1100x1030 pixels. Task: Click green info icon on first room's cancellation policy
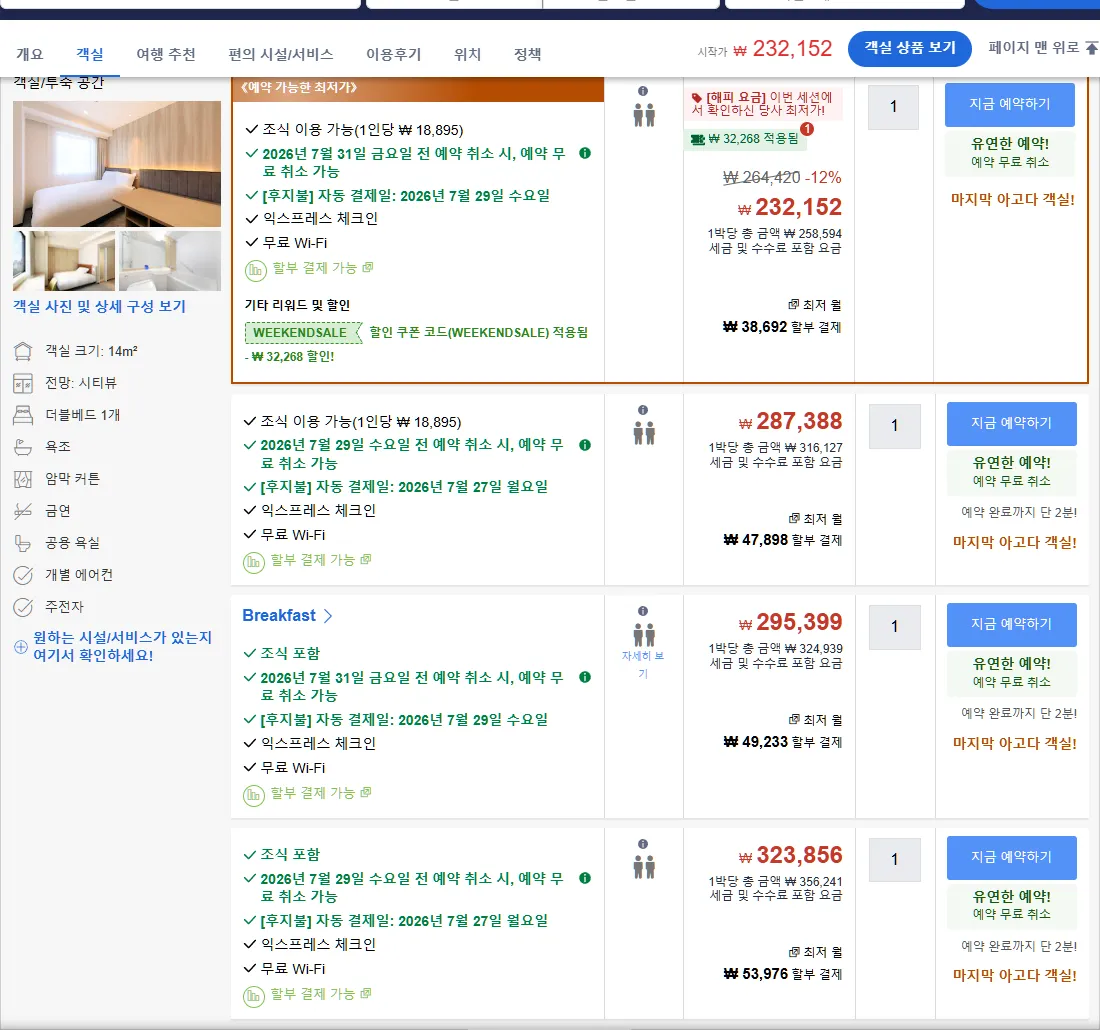[585, 153]
